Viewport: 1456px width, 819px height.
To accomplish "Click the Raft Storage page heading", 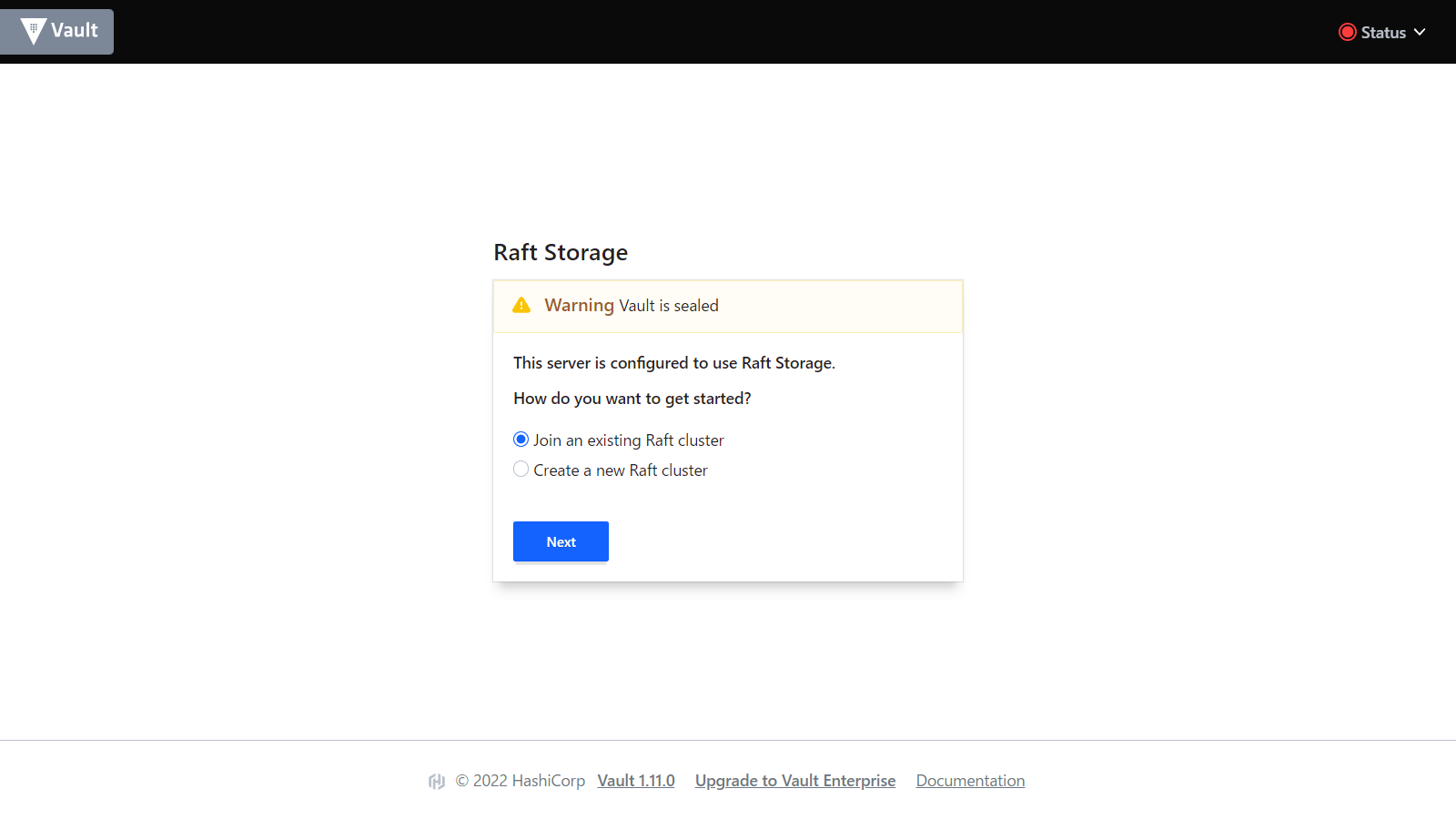I will point(561,252).
